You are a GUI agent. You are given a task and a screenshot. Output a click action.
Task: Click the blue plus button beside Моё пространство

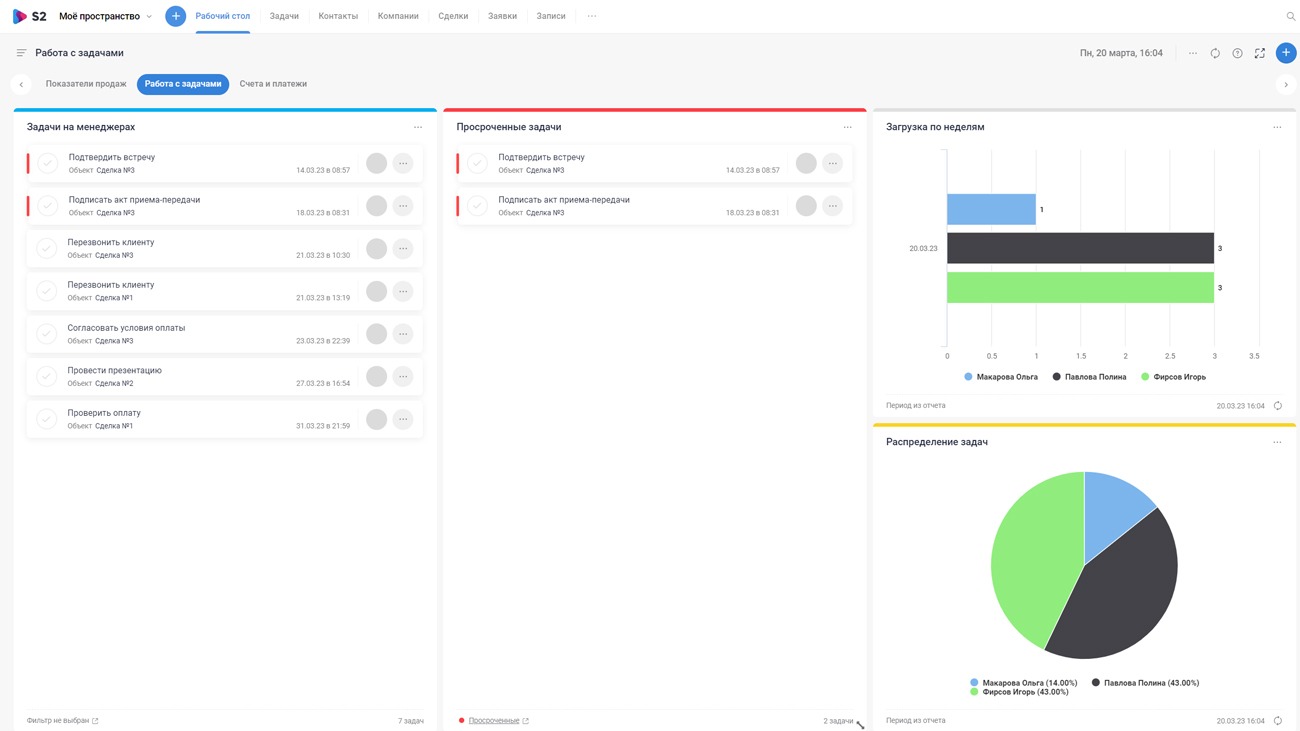(175, 16)
